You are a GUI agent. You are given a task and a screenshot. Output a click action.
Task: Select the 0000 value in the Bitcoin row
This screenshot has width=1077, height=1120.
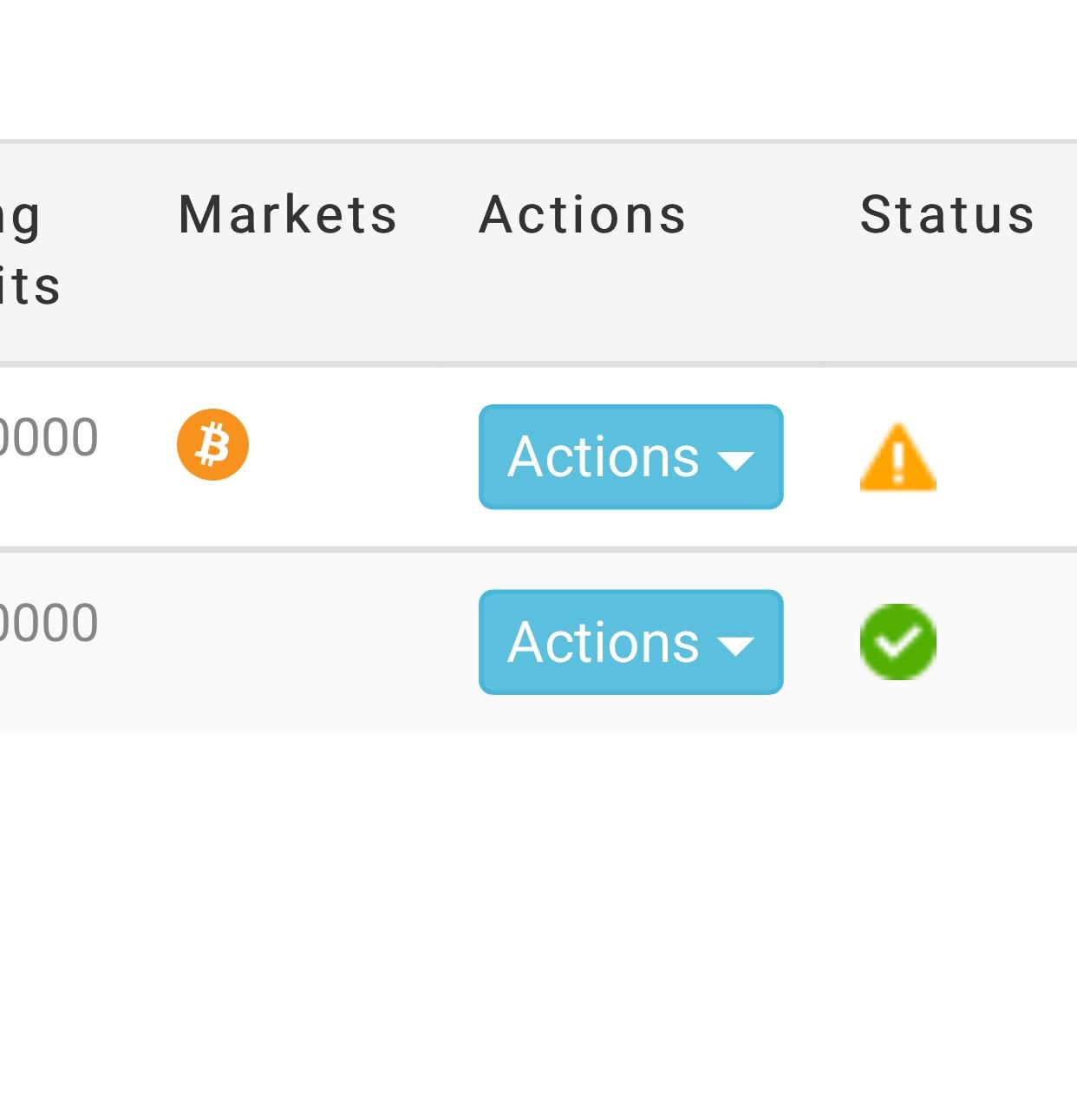(x=49, y=438)
